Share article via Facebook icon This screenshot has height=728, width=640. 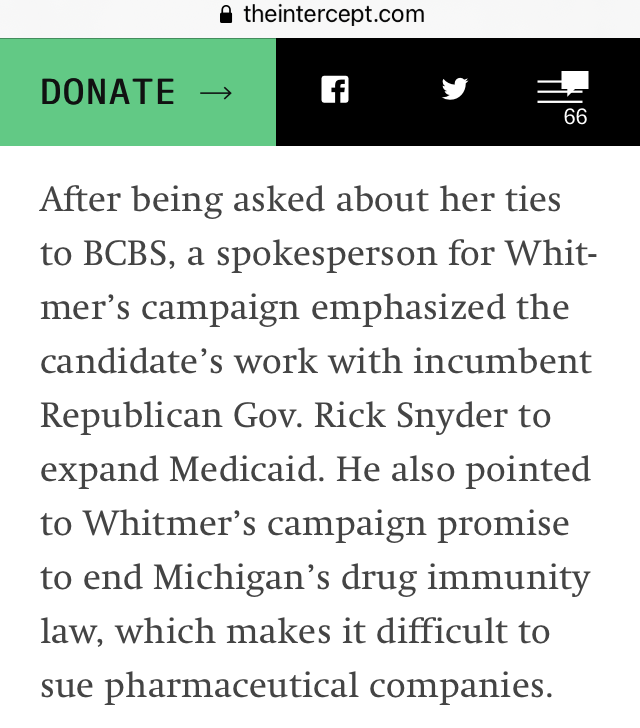point(335,90)
